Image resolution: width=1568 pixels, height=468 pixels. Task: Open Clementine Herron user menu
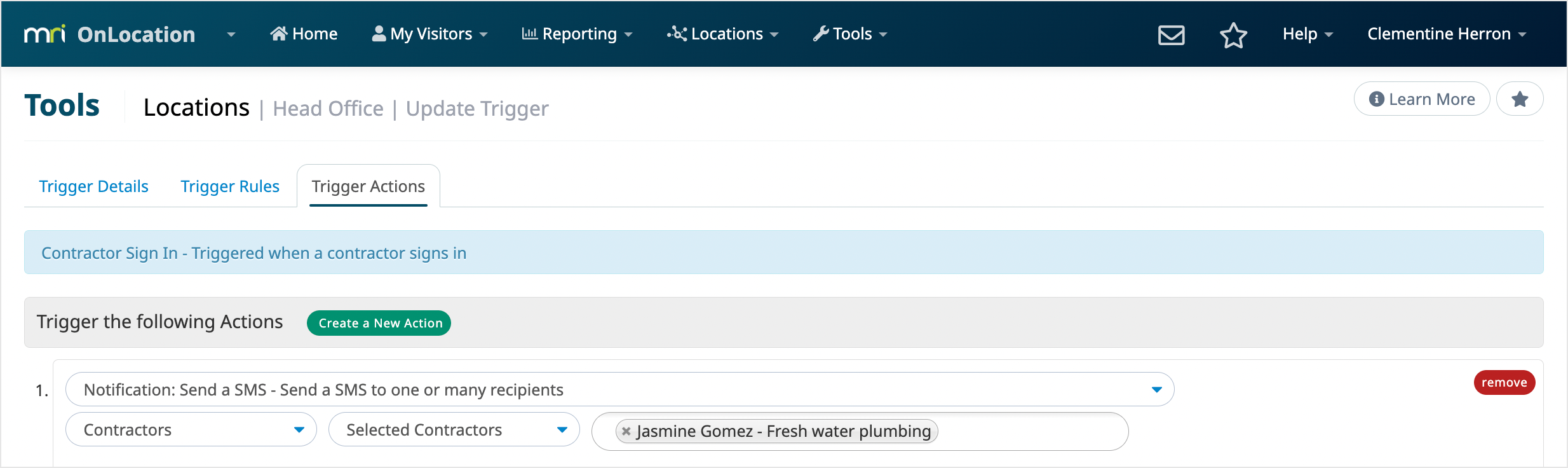1446,34
